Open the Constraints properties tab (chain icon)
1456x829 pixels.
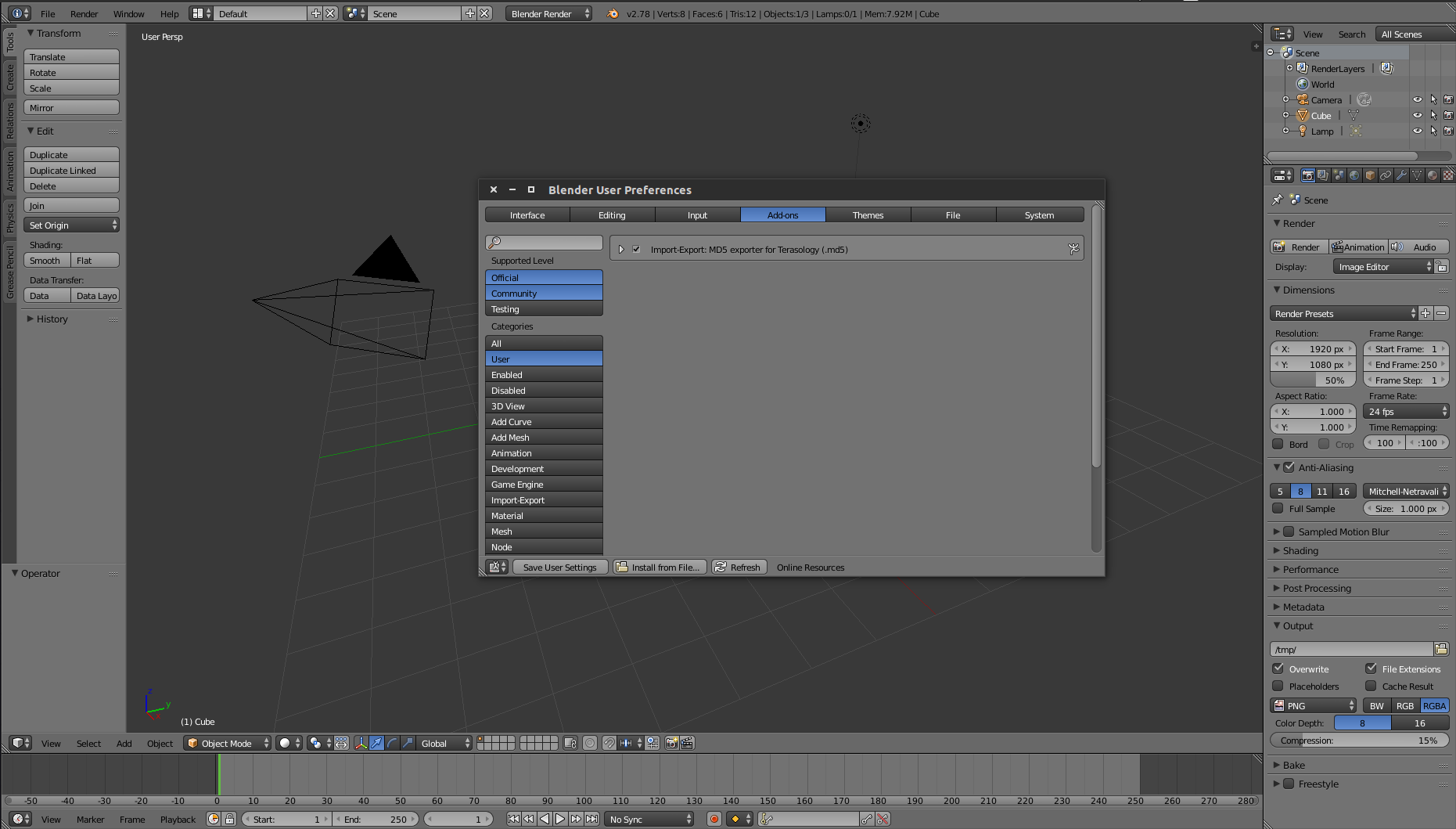[1386, 175]
